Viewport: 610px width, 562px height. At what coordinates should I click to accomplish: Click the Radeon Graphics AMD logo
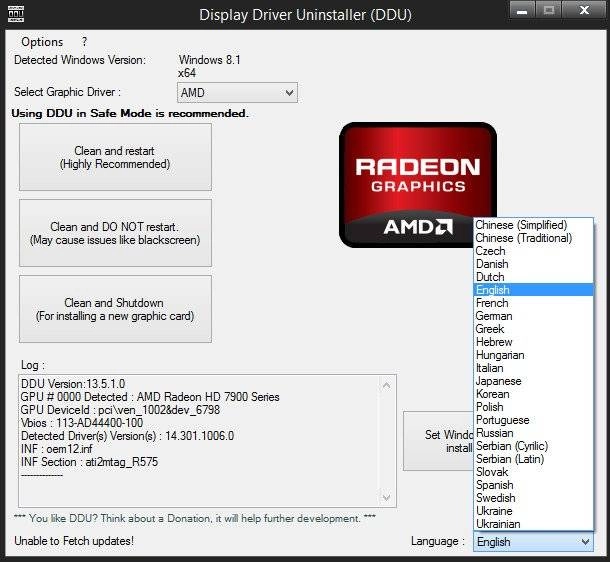(417, 185)
